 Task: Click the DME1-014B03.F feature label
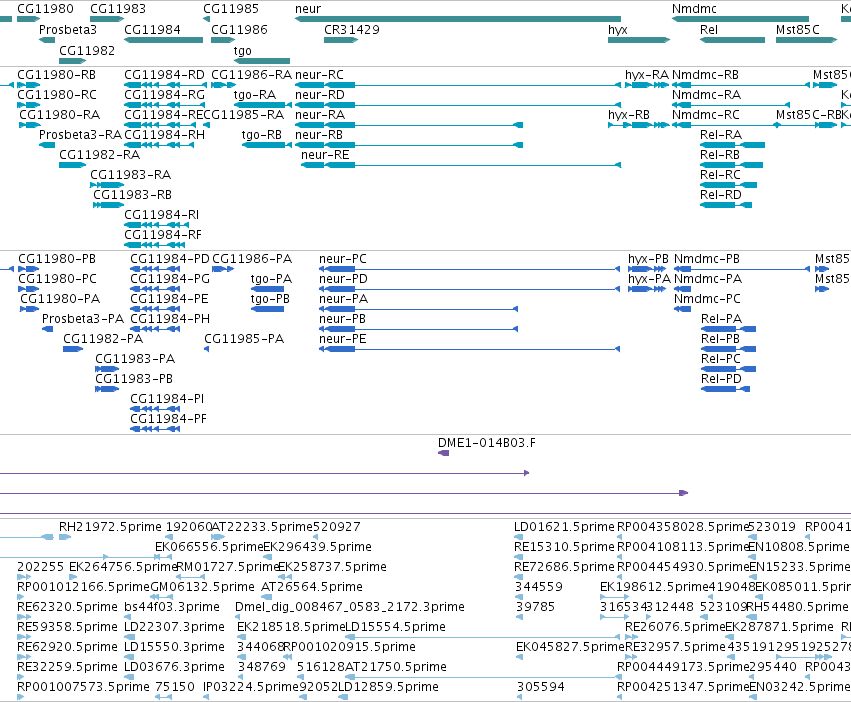(487, 442)
